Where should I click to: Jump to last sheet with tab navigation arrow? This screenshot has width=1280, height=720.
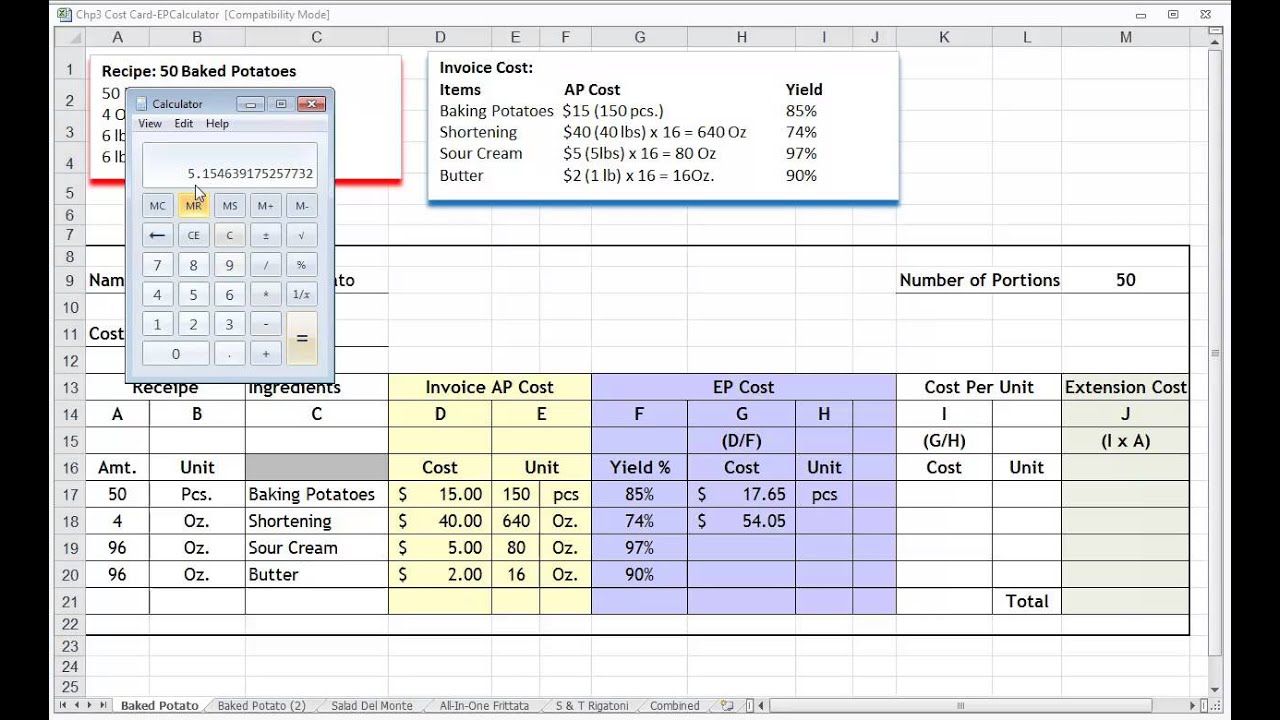(x=103, y=706)
